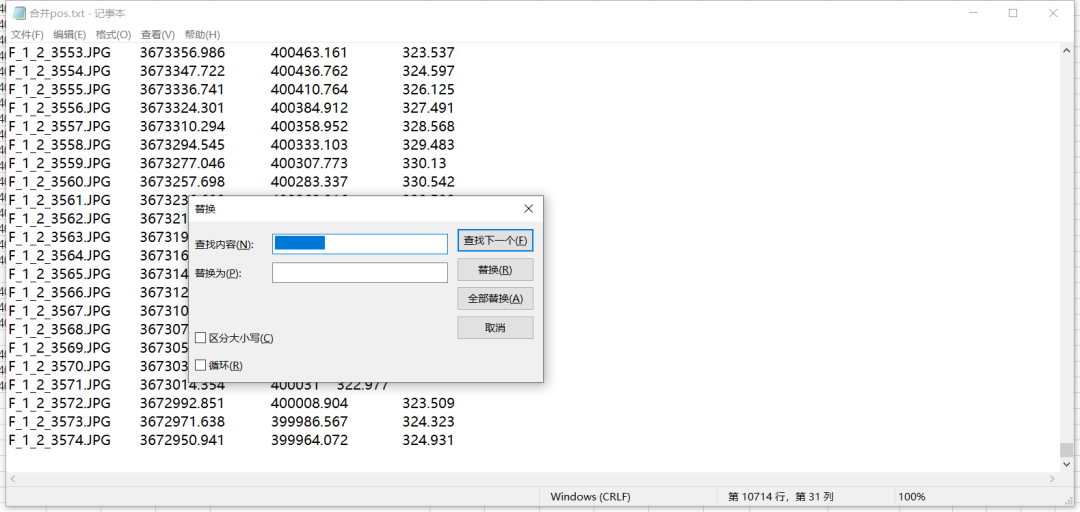The height and width of the screenshot is (512, 1080).
Task: Click the Notepad document icon in title bar
Action: pos(18,13)
